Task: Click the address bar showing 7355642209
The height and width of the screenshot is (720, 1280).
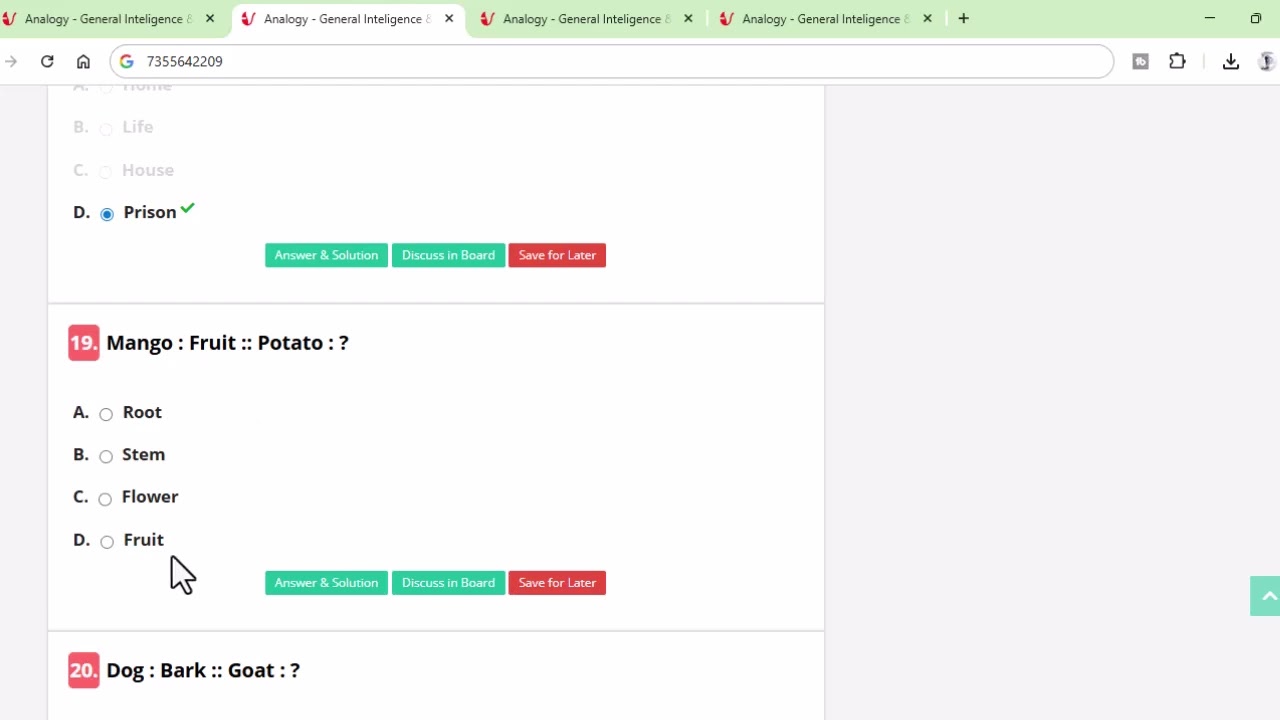Action: tap(612, 61)
